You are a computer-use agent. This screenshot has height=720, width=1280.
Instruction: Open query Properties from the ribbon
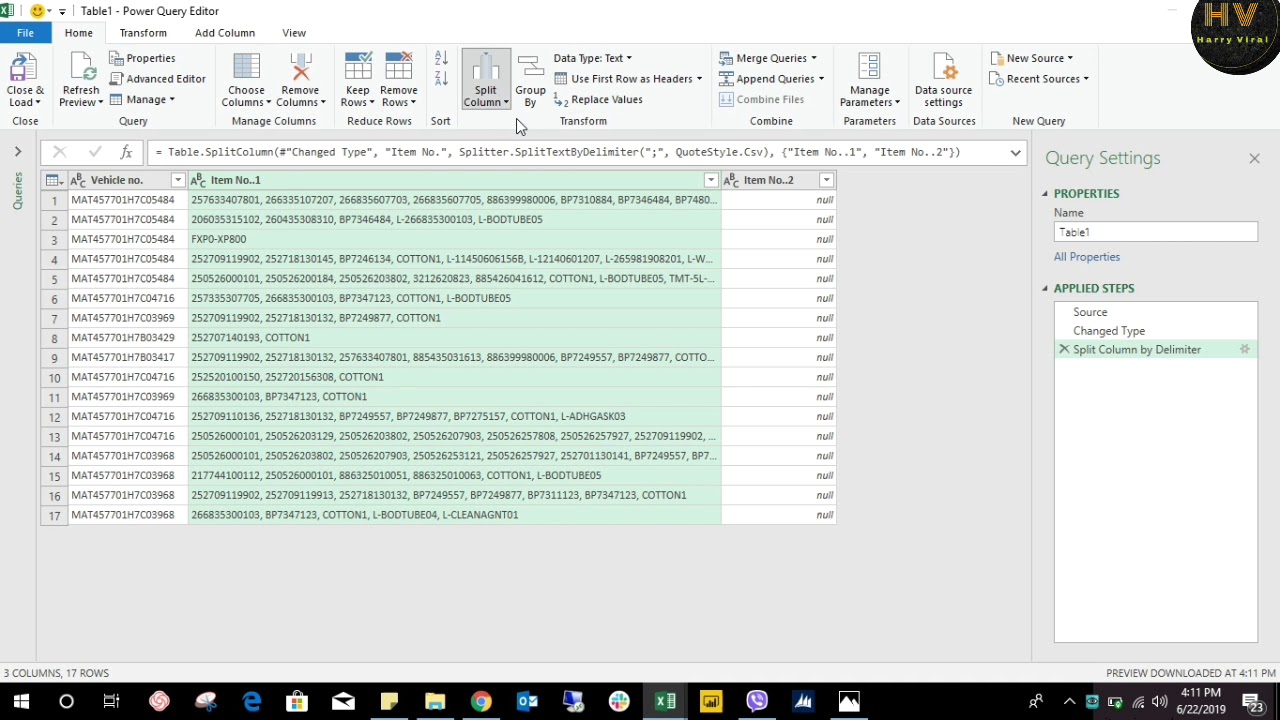coord(142,58)
